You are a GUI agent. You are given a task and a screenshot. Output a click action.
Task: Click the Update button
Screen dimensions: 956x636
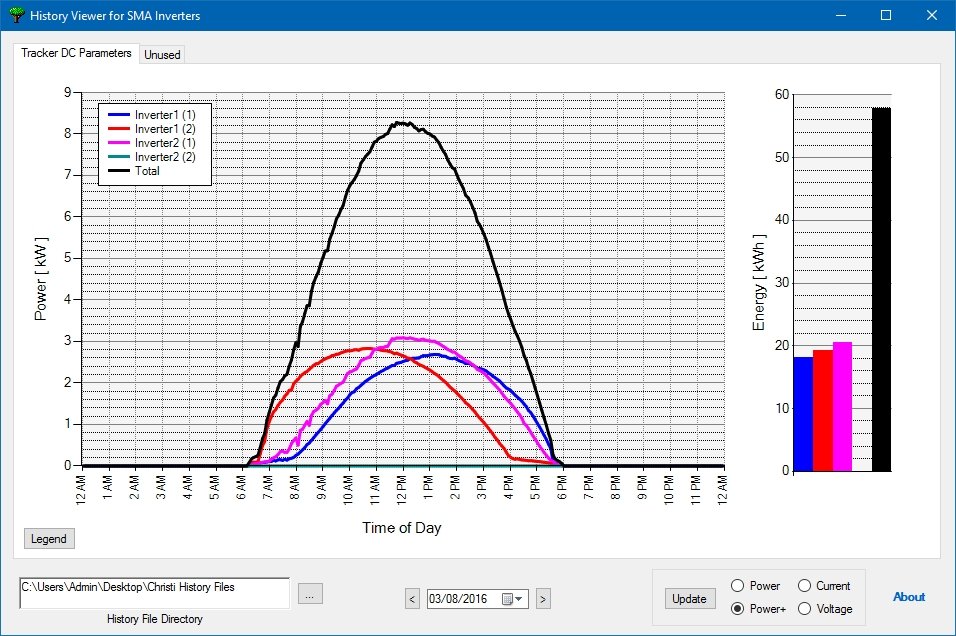point(689,599)
